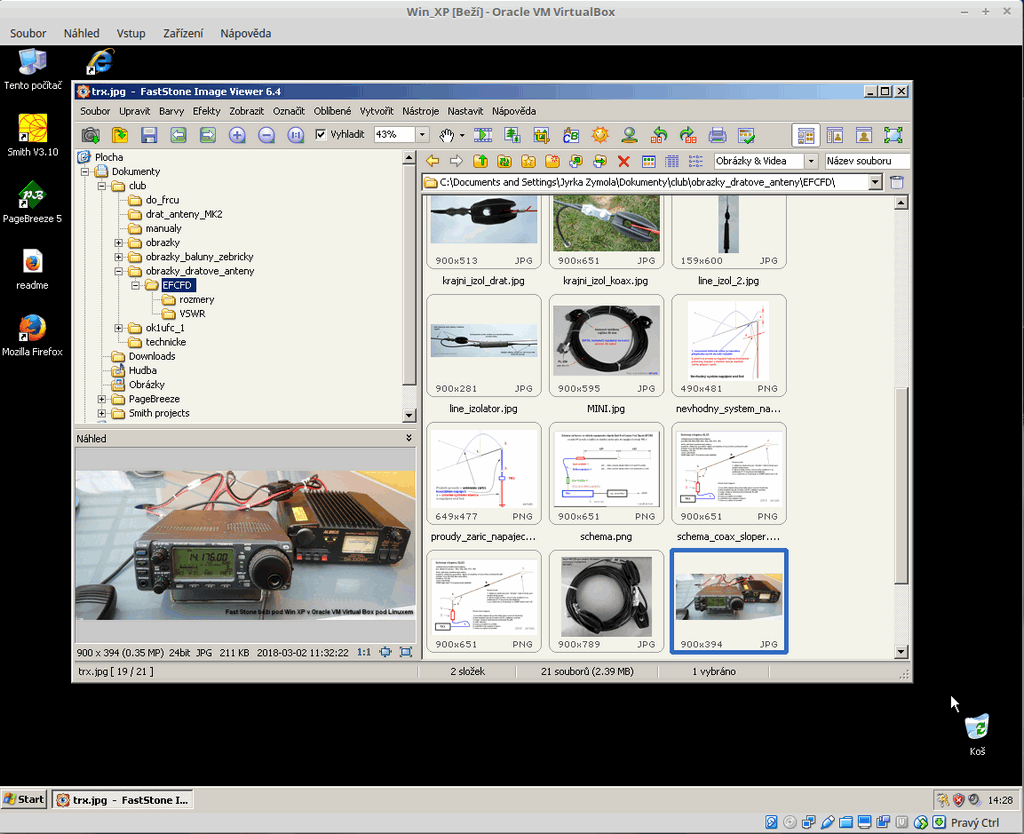Click the Windows Start button
This screenshot has height=834, width=1024.
click(x=24, y=799)
